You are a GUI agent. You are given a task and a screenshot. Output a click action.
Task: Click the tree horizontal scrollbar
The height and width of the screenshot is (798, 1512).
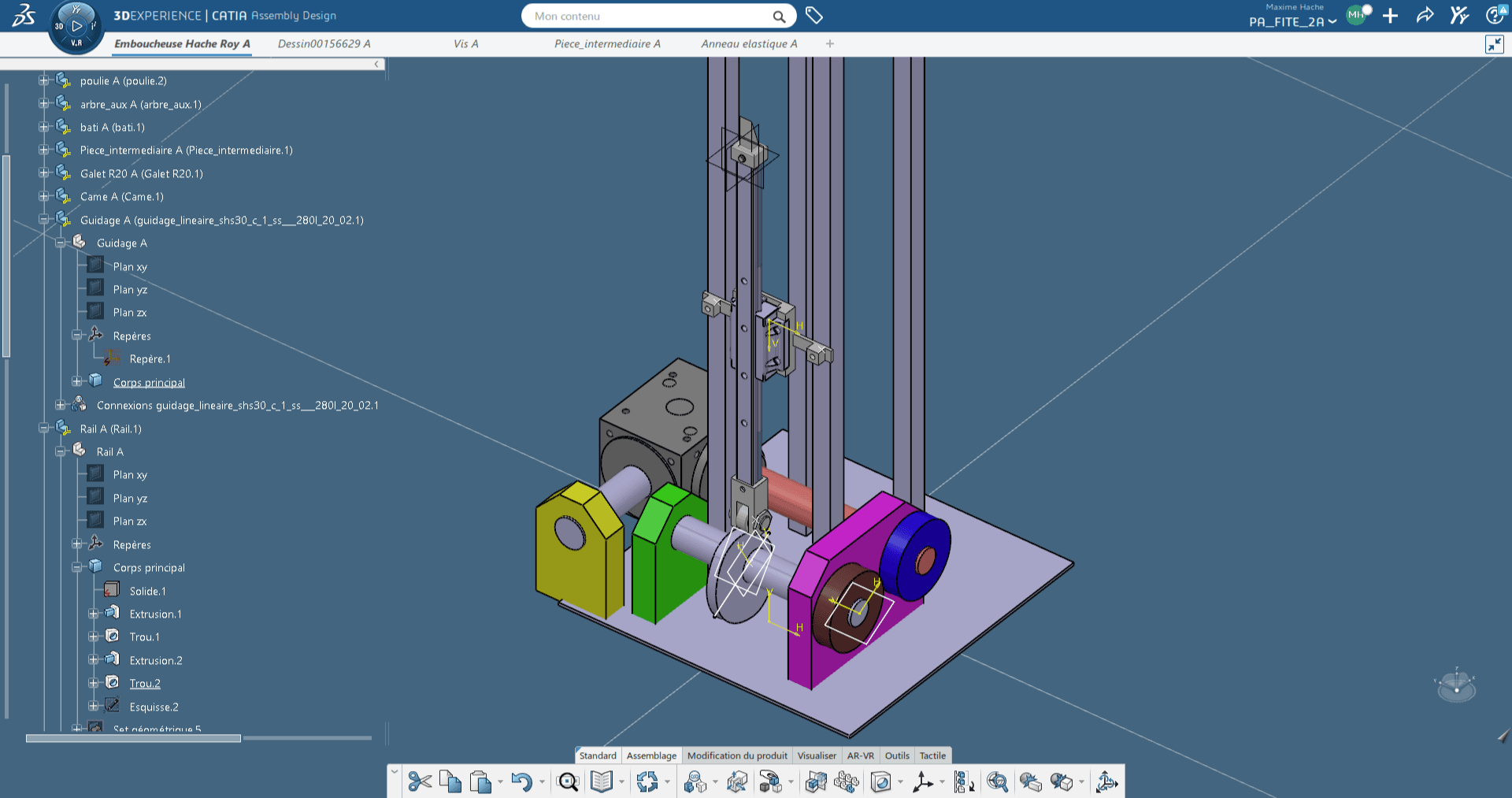(133, 738)
